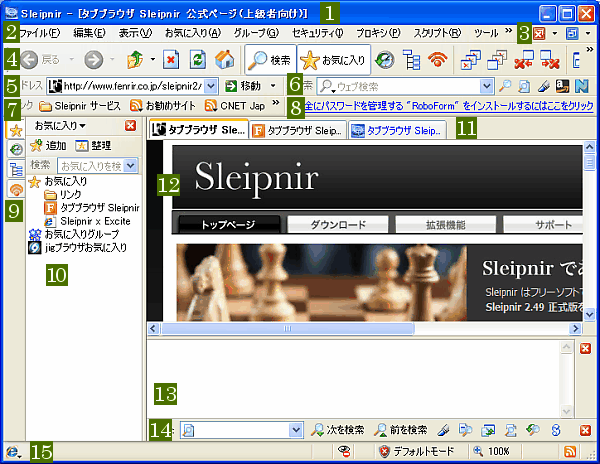Expand the menu bar overflow chevron
The image size is (600, 464).
508,31
